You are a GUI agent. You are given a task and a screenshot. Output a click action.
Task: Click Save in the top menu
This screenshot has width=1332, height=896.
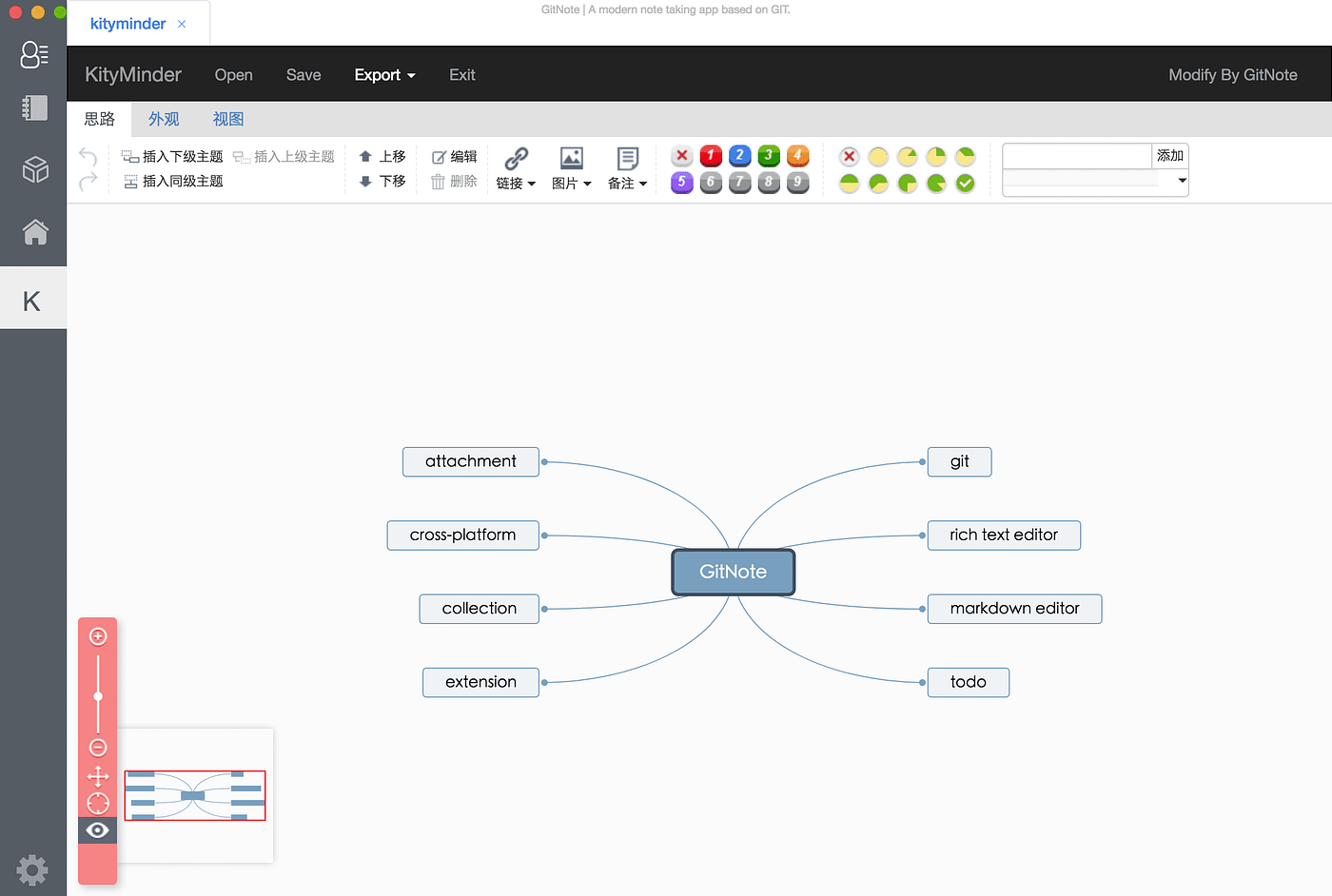(x=303, y=74)
